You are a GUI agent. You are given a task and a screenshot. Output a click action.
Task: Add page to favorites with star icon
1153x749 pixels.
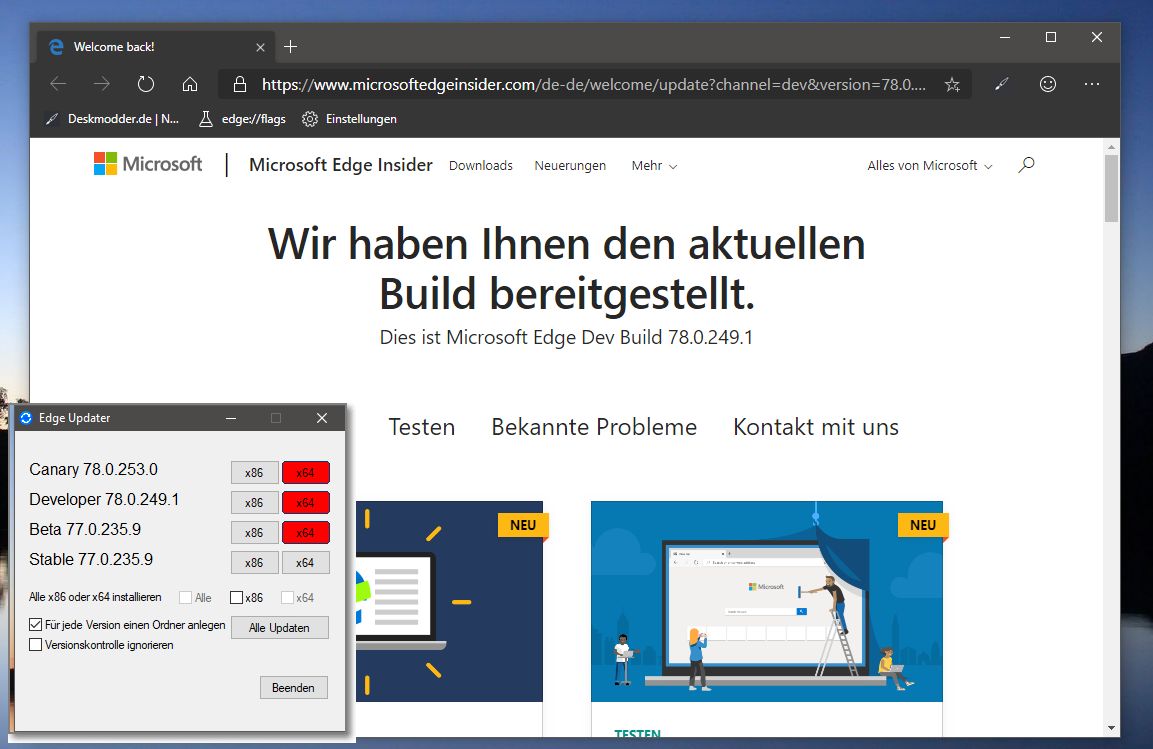click(x=952, y=85)
